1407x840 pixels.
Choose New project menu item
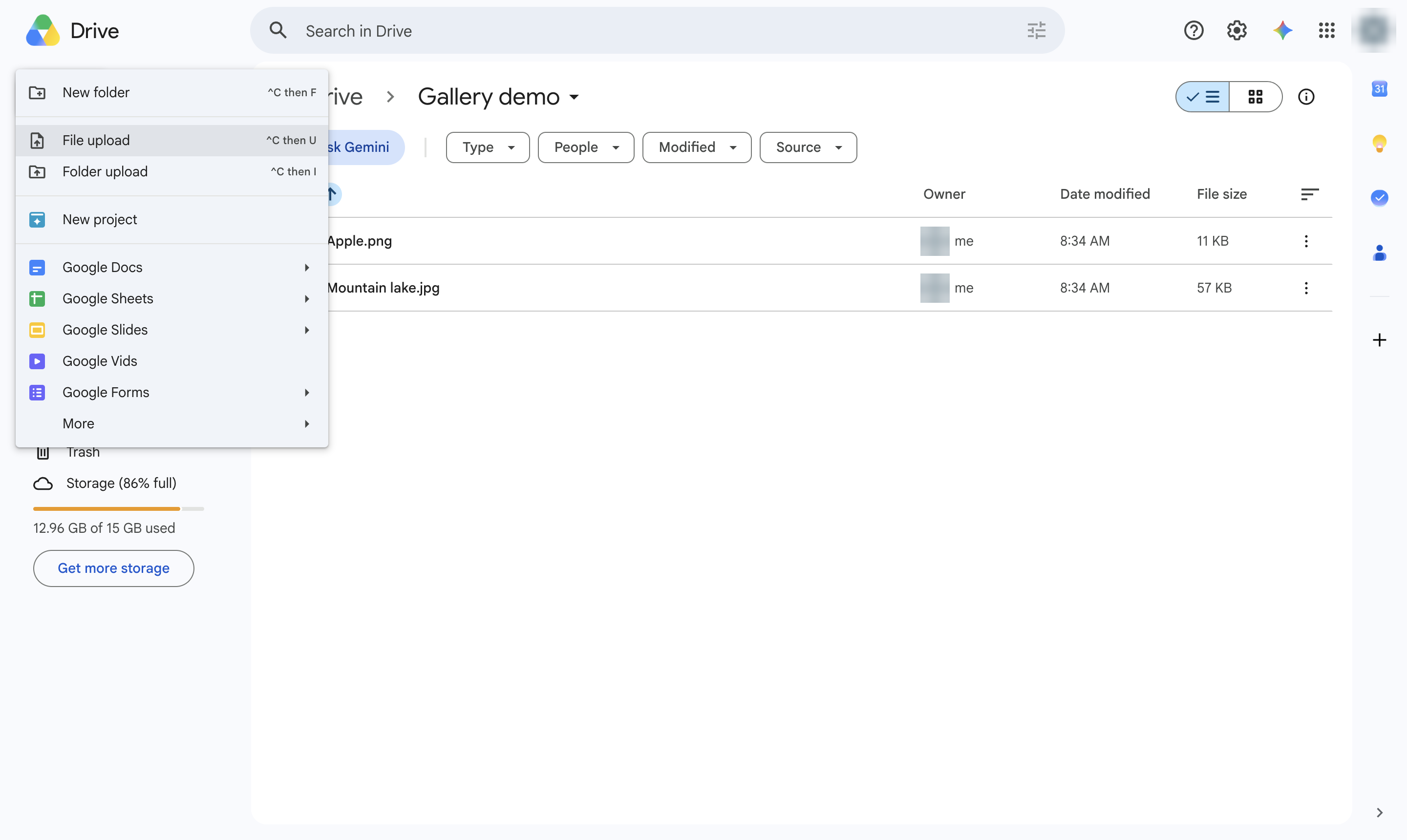tap(171, 220)
